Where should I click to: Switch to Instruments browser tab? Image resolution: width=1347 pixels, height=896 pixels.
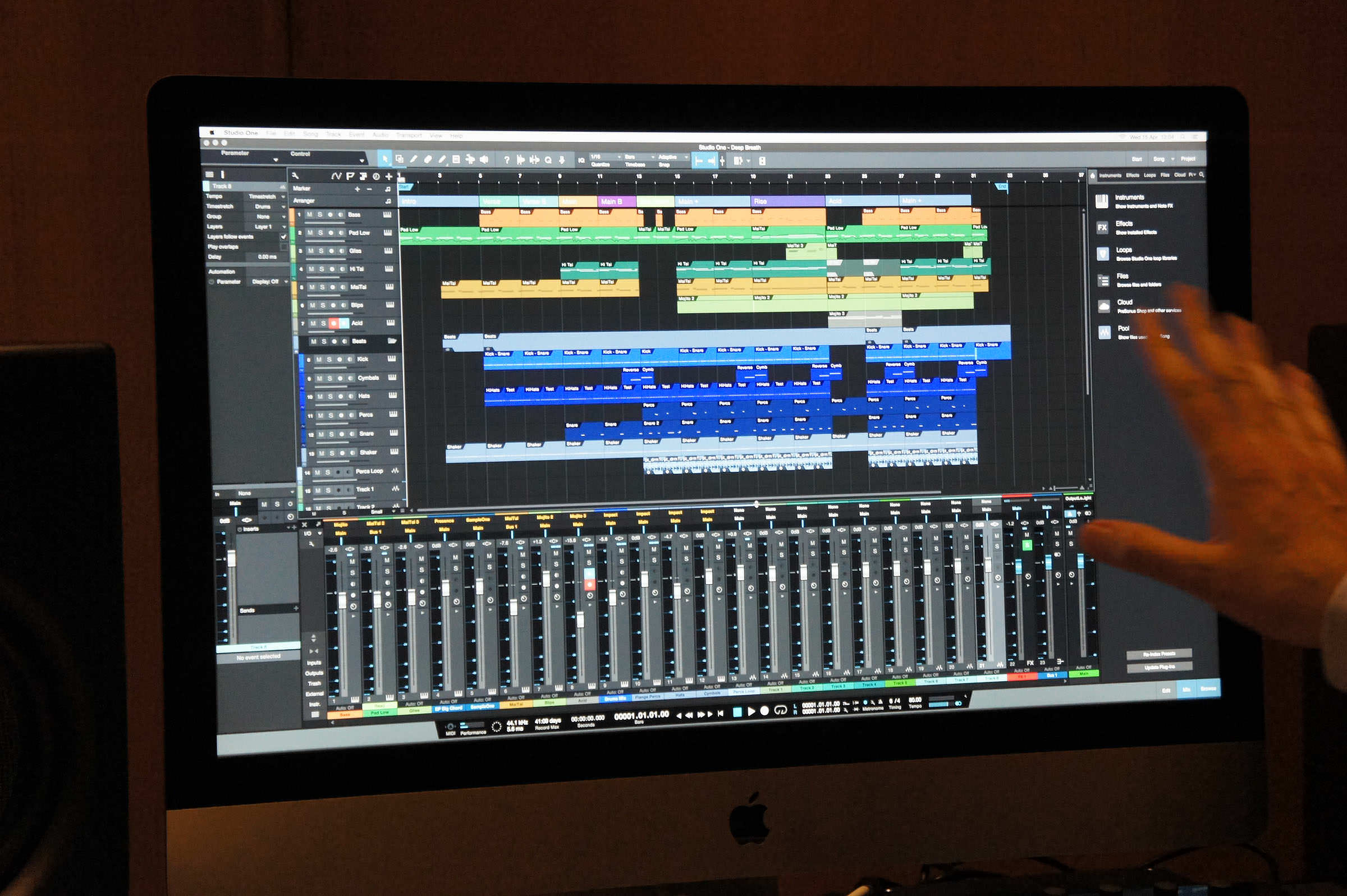pyautogui.click(x=1110, y=175)
